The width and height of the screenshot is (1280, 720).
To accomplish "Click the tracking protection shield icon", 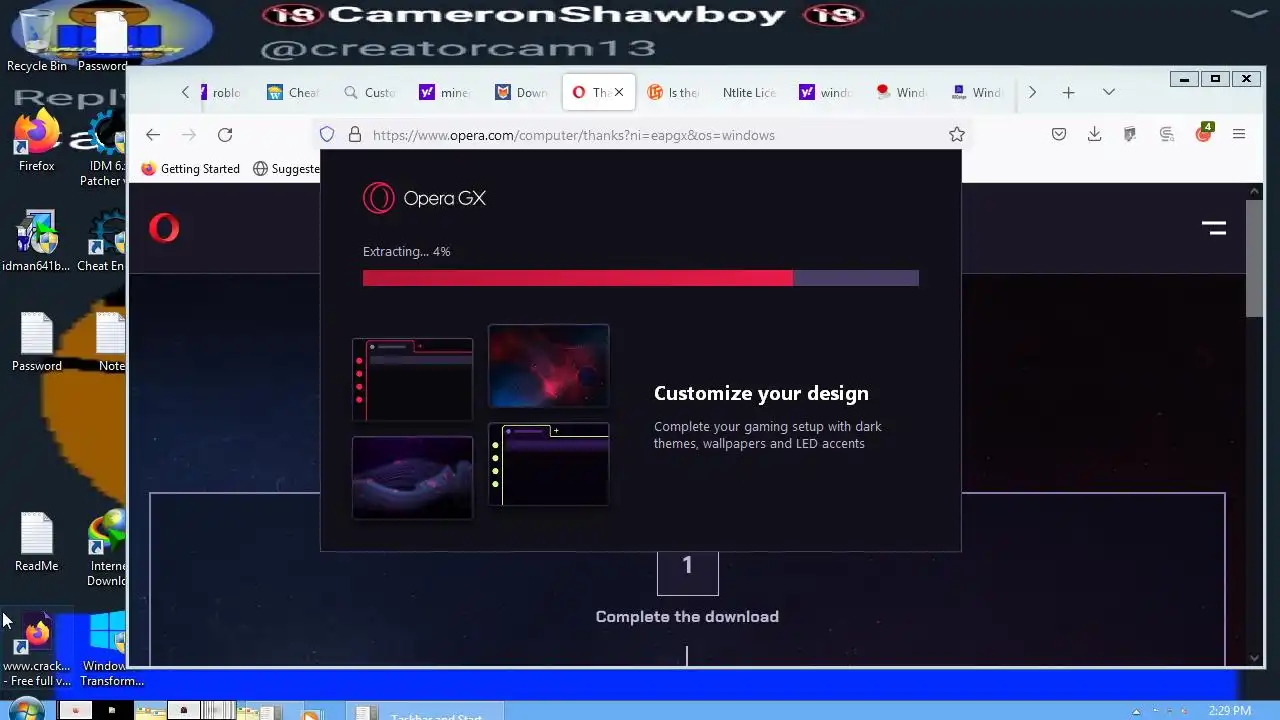I will pyautogui.click(x=327, y=135).
